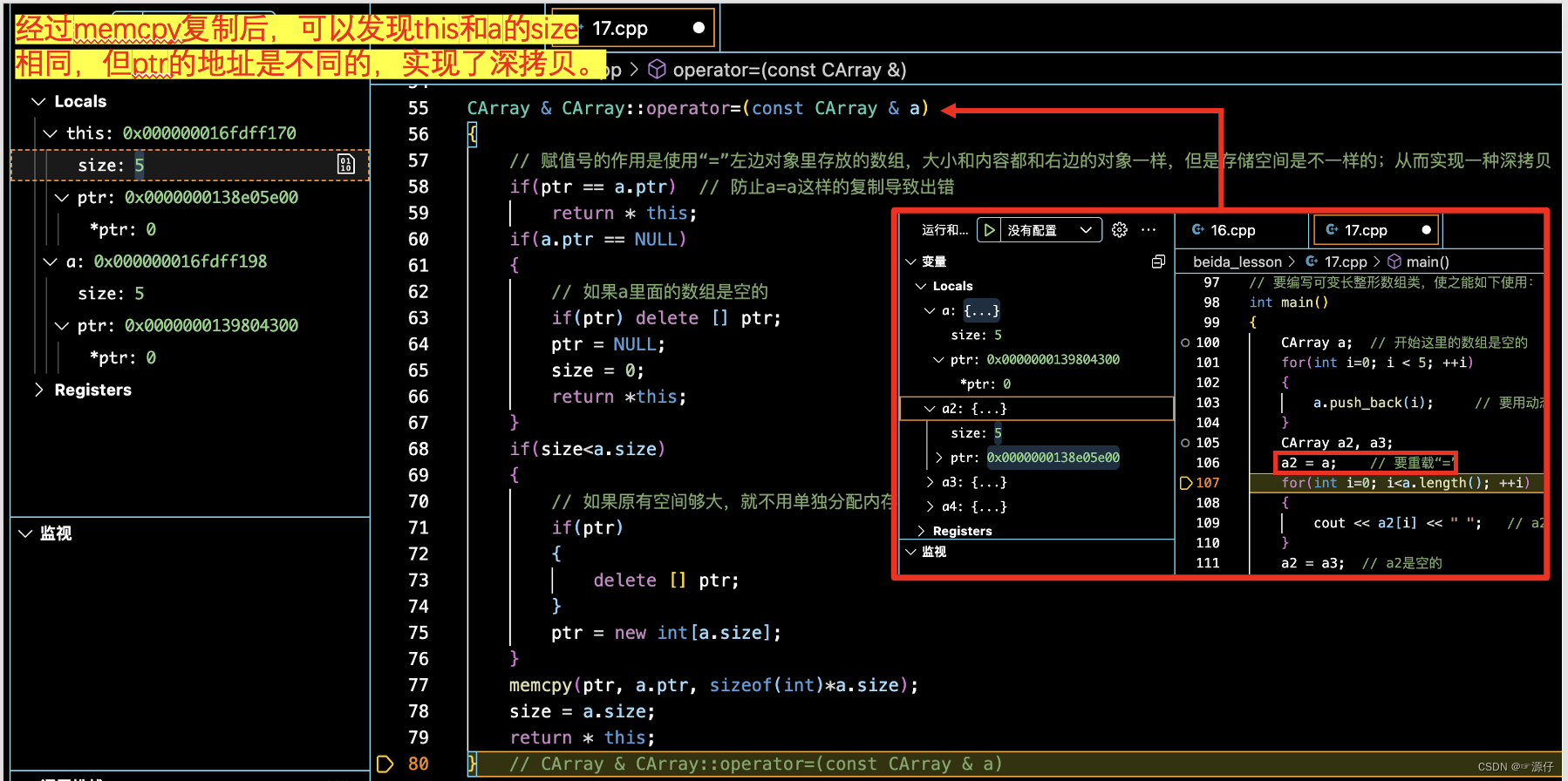Select 'size: 5' under a in left panel

111,294
